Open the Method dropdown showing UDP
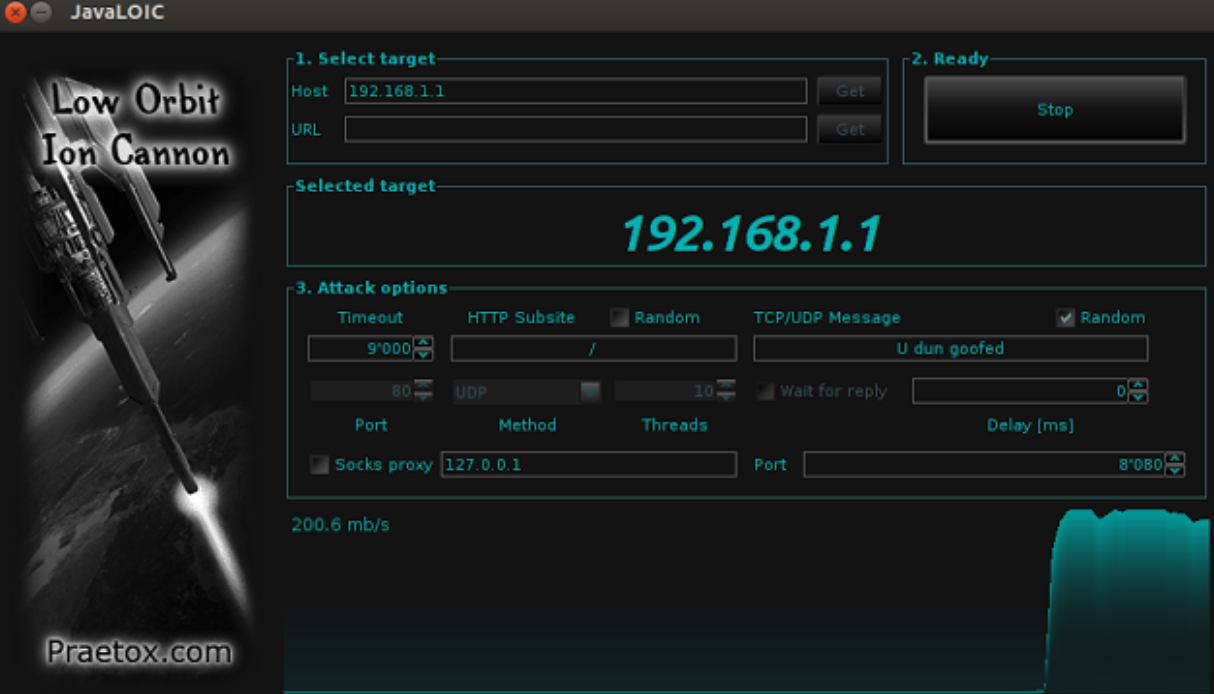 pos(527,391)
